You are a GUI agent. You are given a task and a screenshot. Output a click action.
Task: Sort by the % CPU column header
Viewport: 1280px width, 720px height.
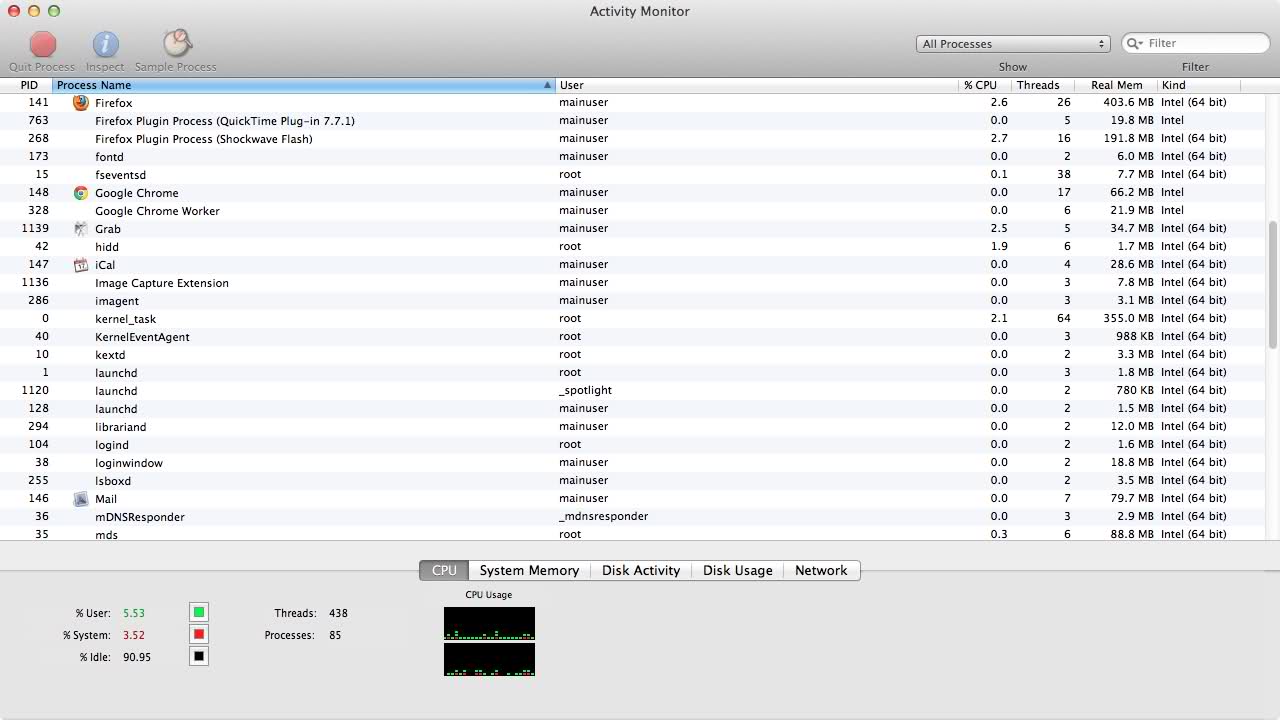985,85
